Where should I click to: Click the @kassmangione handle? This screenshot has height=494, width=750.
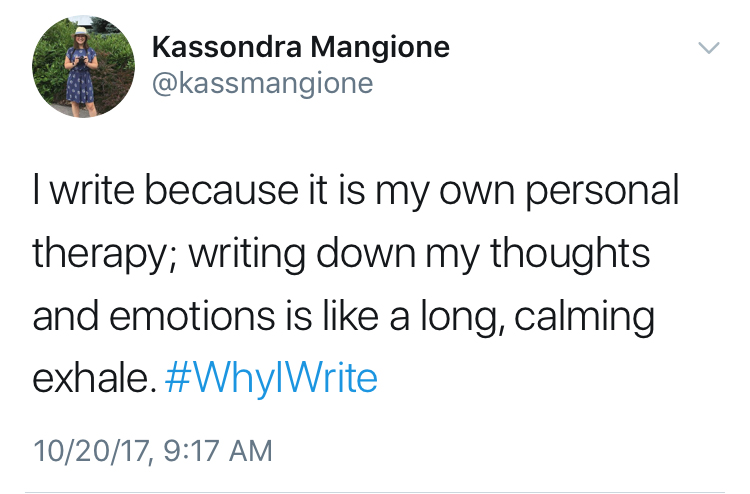[x=262, y=84]
